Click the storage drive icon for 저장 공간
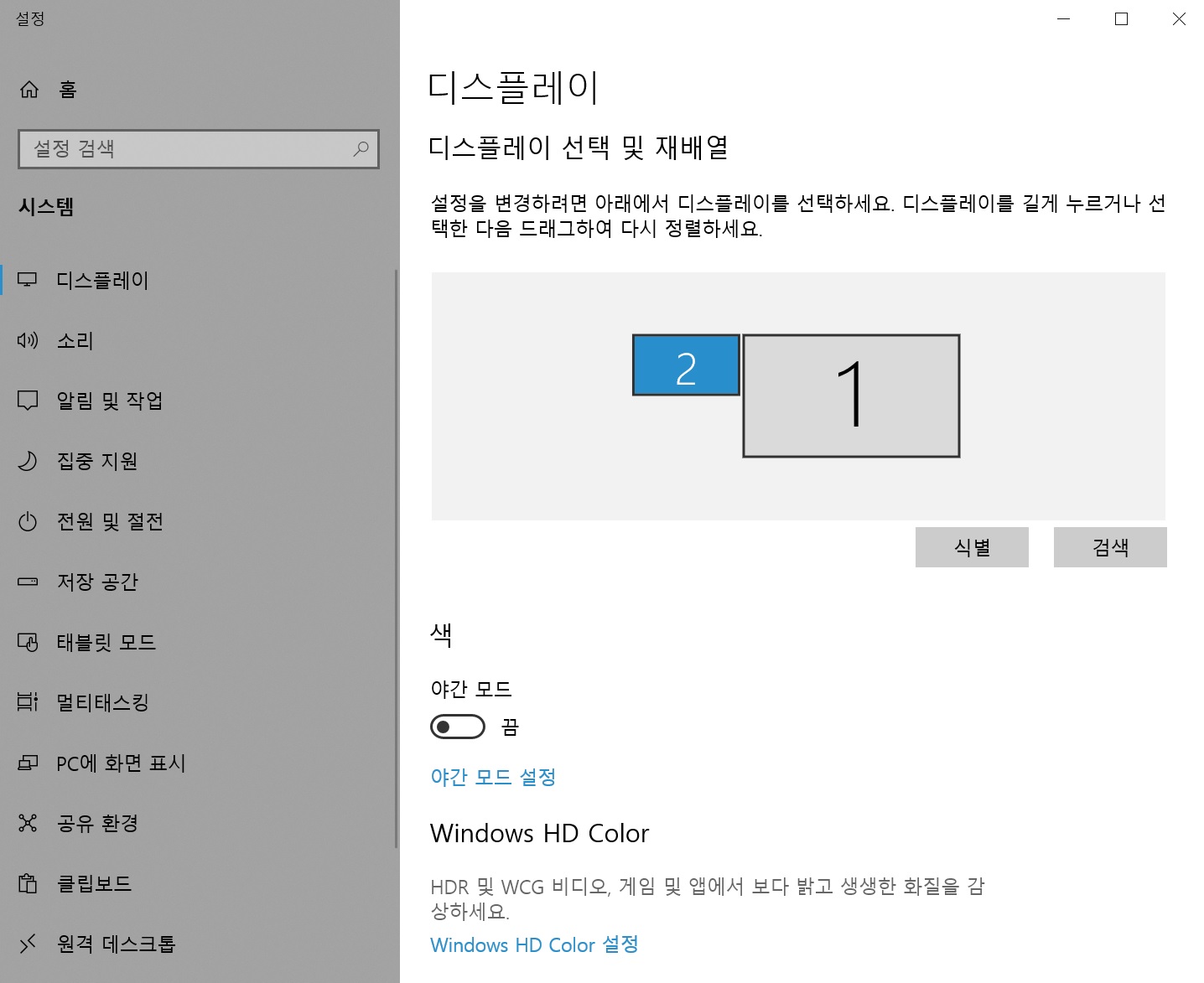 (28, 582)
